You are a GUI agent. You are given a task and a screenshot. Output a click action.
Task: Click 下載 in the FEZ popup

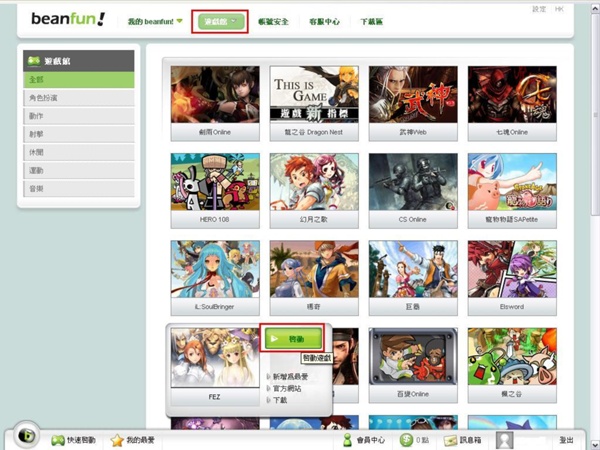click(x=280, y=400)
